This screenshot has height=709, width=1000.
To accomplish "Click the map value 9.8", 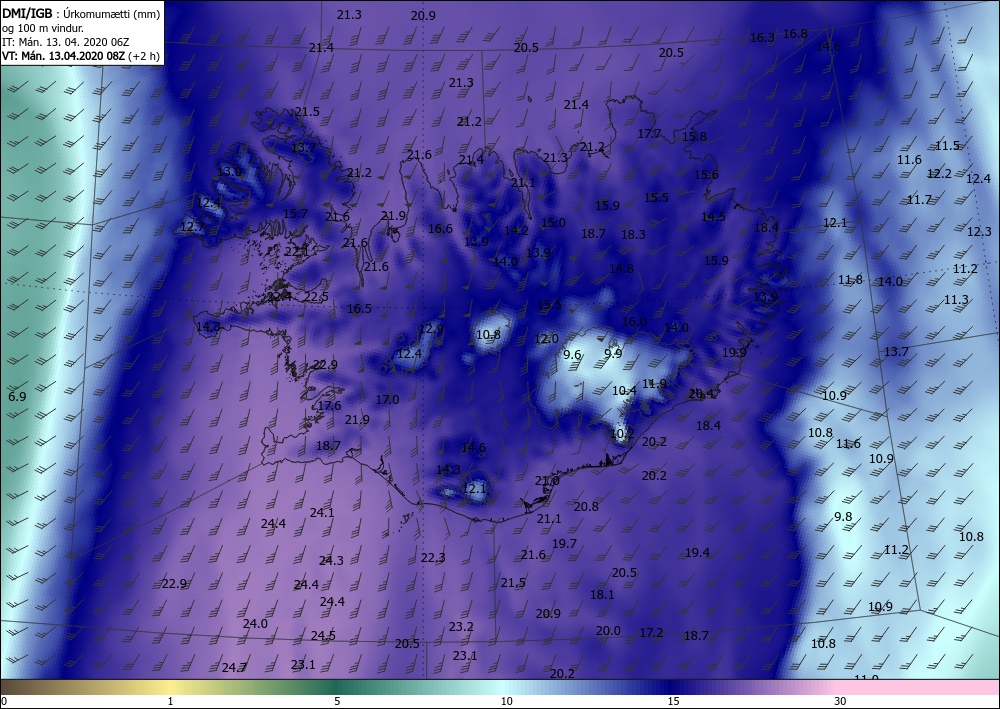I will [843, 517].
